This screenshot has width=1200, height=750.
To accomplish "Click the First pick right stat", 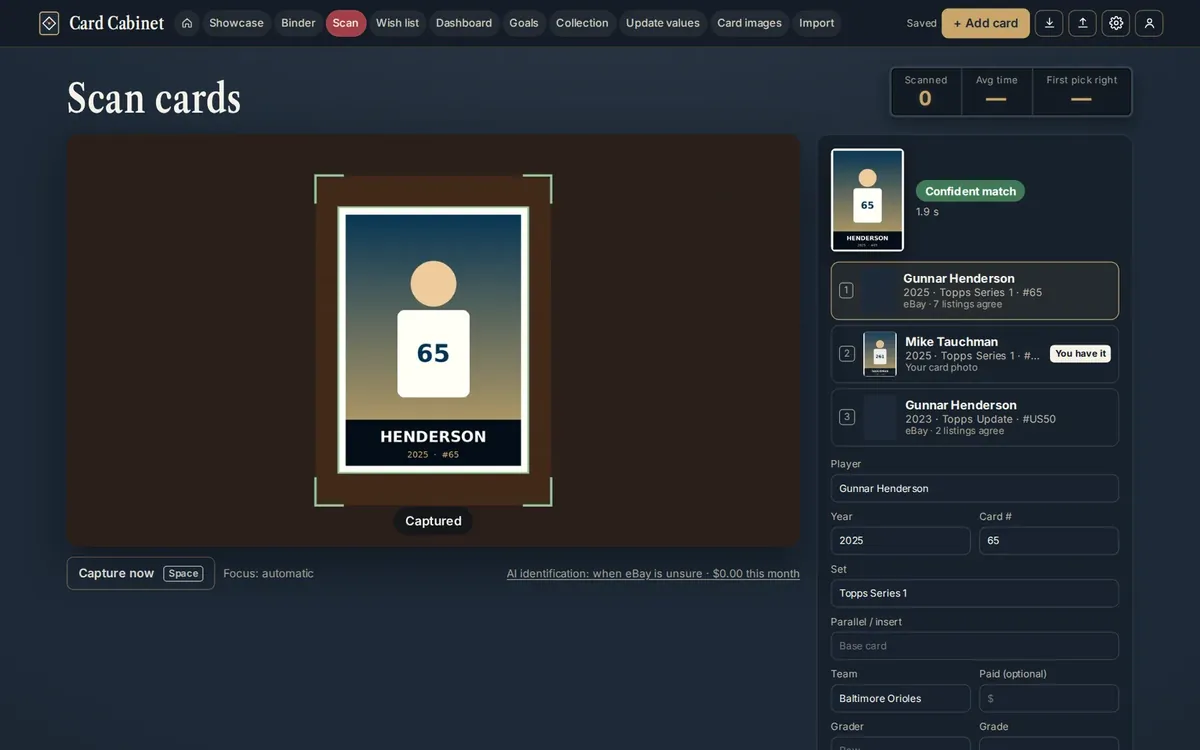I will (1082, 91).
